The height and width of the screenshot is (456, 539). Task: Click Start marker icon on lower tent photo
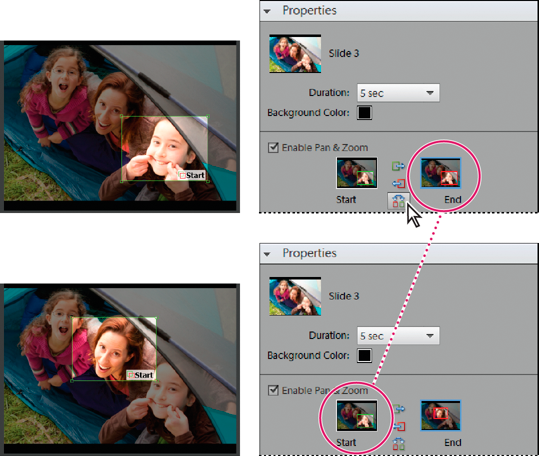131,375
